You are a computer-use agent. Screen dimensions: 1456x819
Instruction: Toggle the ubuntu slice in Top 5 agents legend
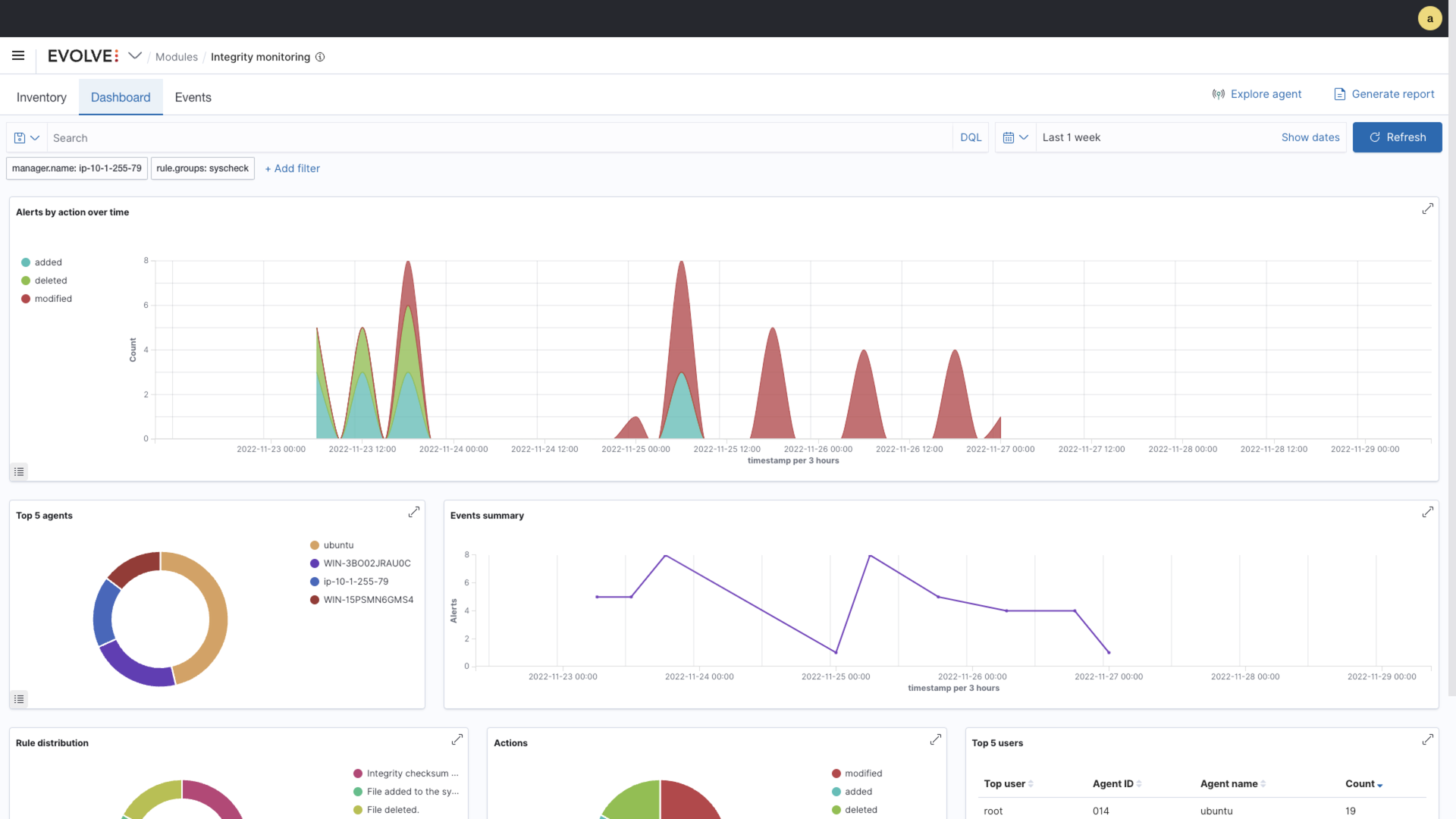coord(337,544)
